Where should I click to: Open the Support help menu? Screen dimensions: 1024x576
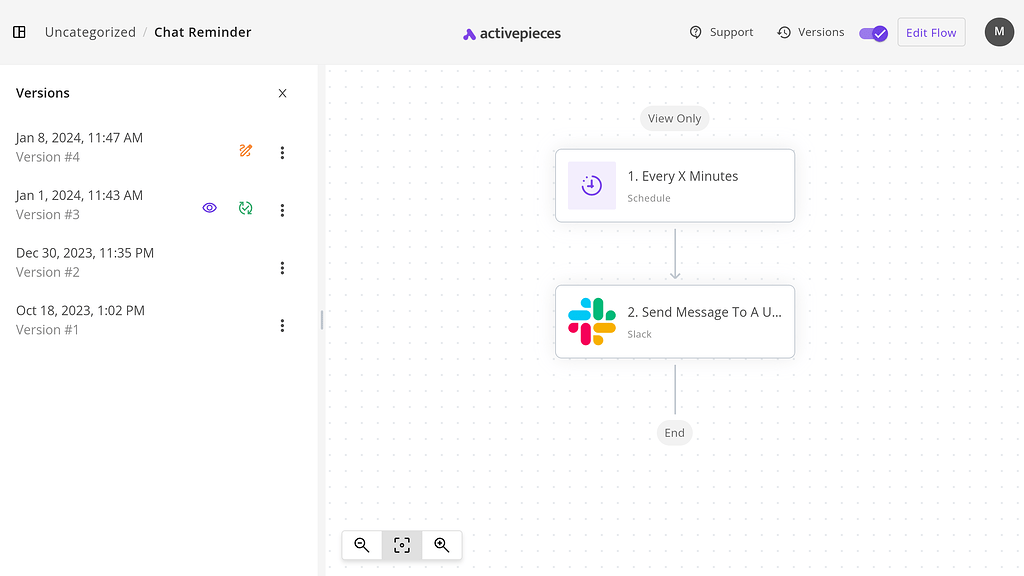coord(721,31)
